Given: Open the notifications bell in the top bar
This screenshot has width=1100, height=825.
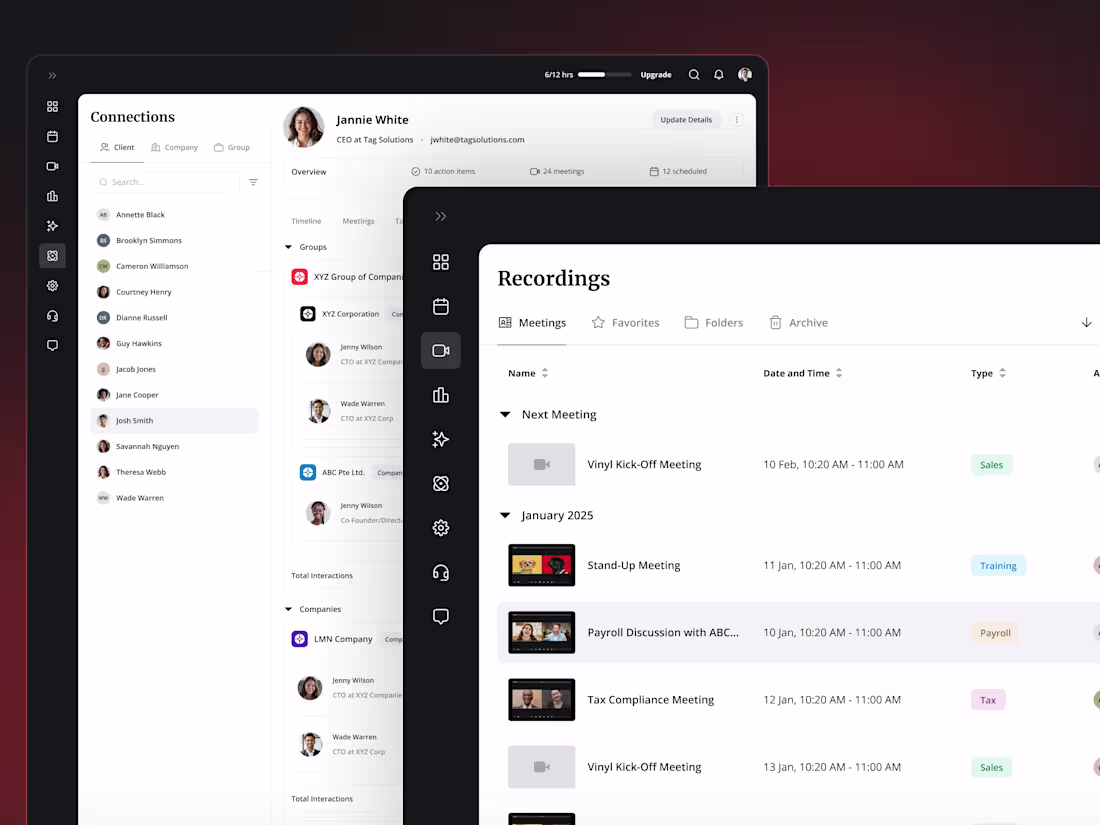Looking at the screenshot, I should tap(718, 74).
